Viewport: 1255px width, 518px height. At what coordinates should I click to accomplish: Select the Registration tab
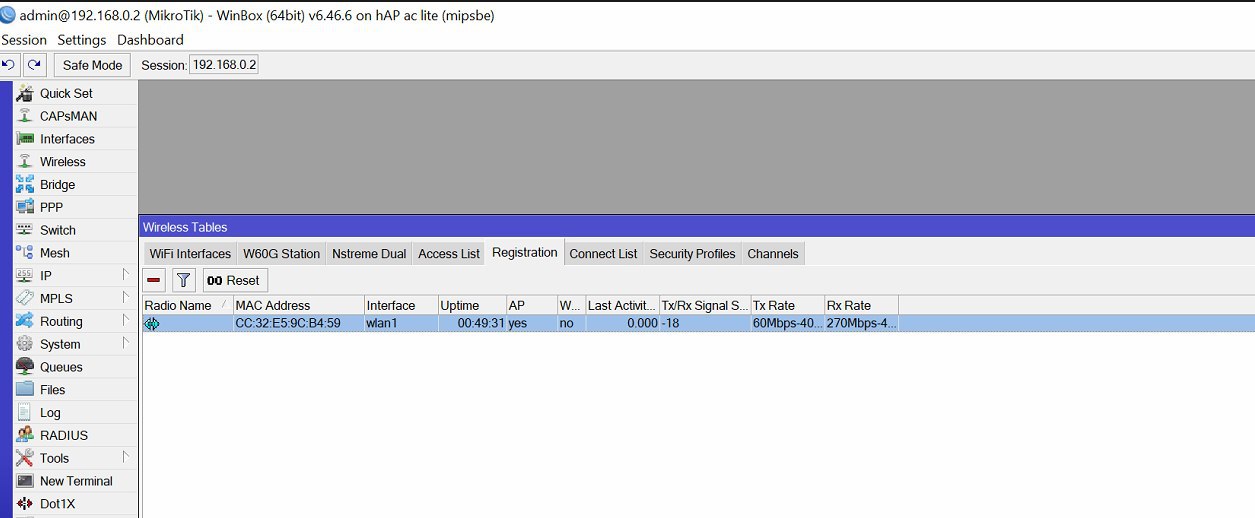525,252
